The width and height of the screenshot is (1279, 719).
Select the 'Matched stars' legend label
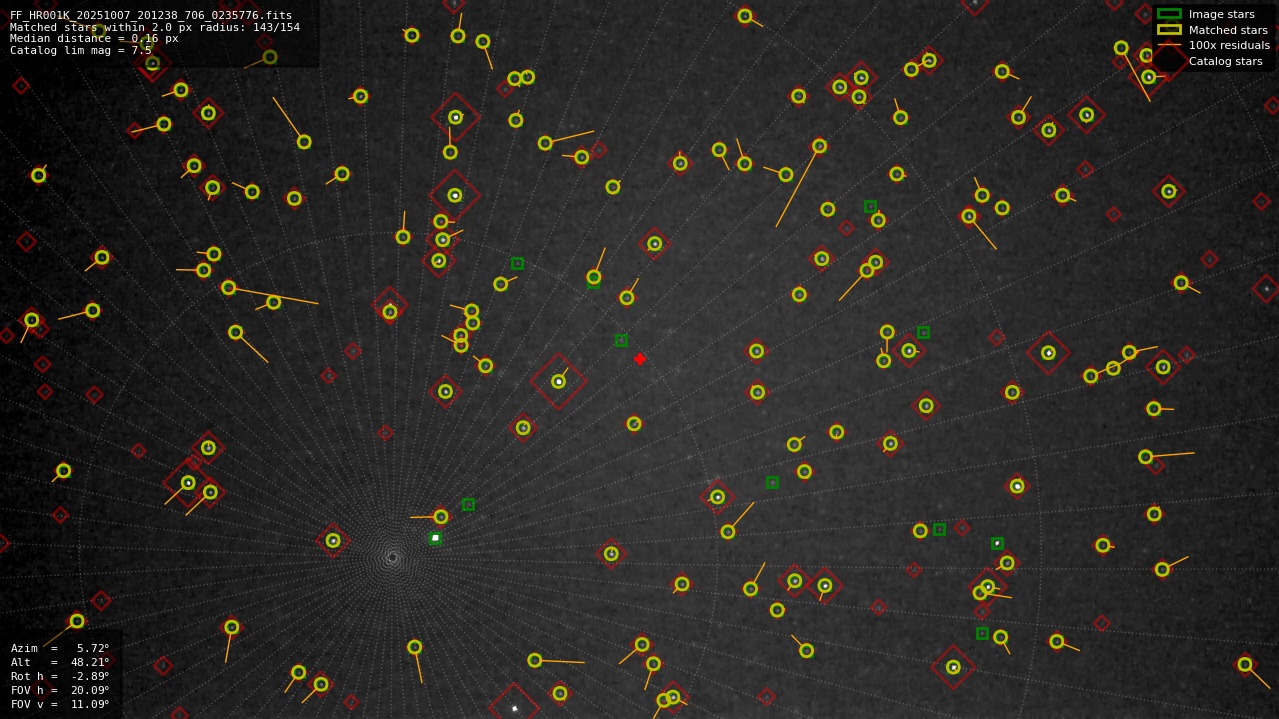(x=1228, y=30)
